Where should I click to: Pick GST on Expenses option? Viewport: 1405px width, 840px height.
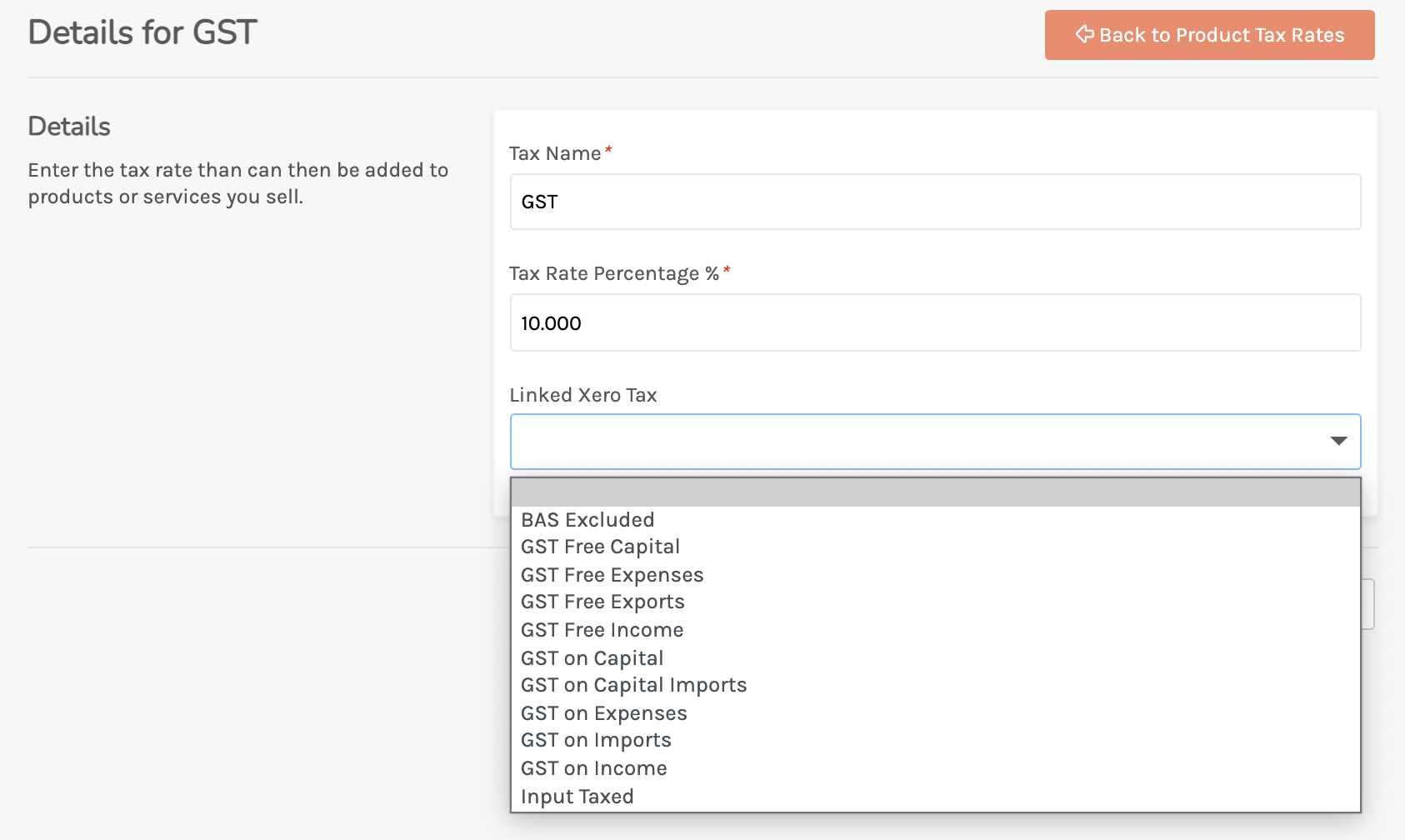(x=603, y=713)
